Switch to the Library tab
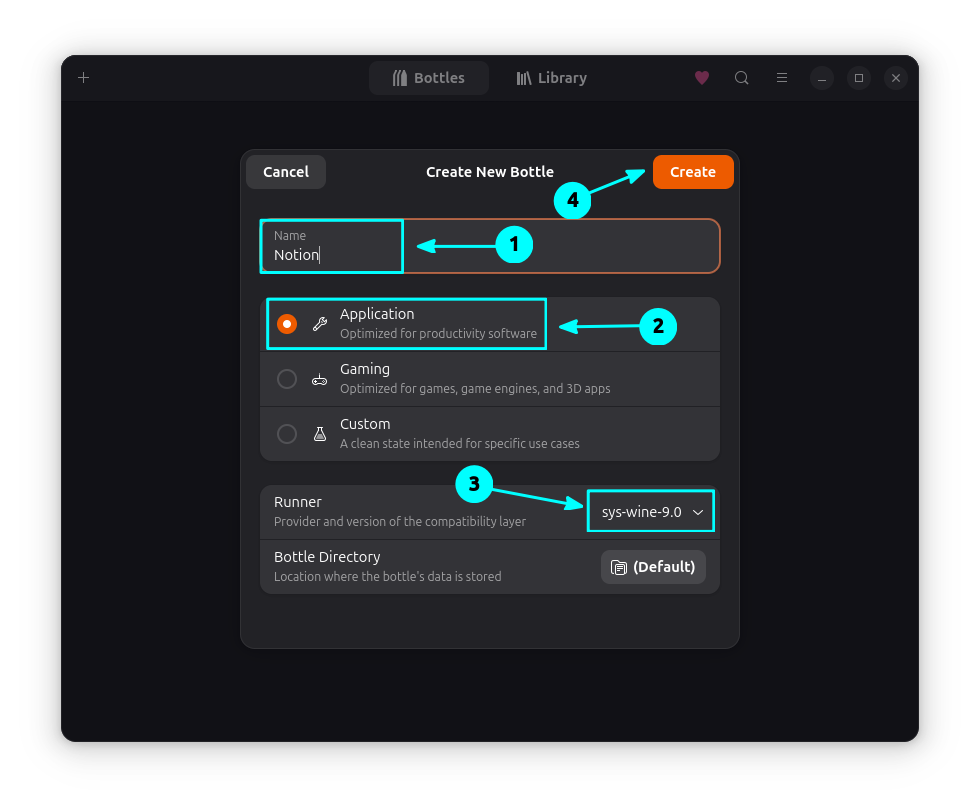 tap(551, 78)
